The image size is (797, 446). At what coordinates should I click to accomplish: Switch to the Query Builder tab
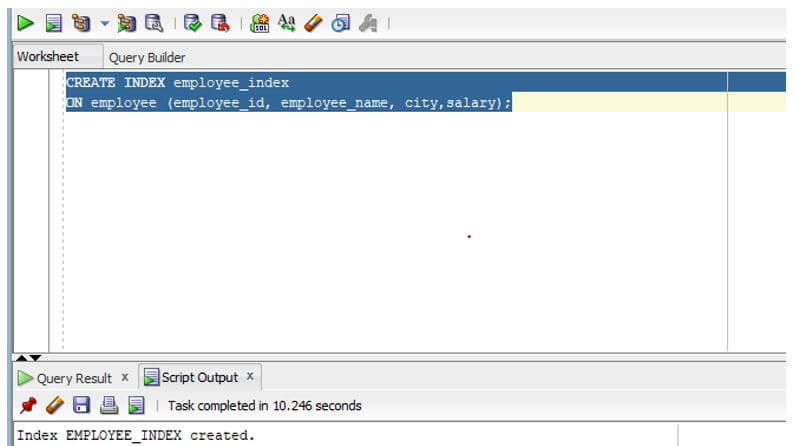tap(147, 57)
